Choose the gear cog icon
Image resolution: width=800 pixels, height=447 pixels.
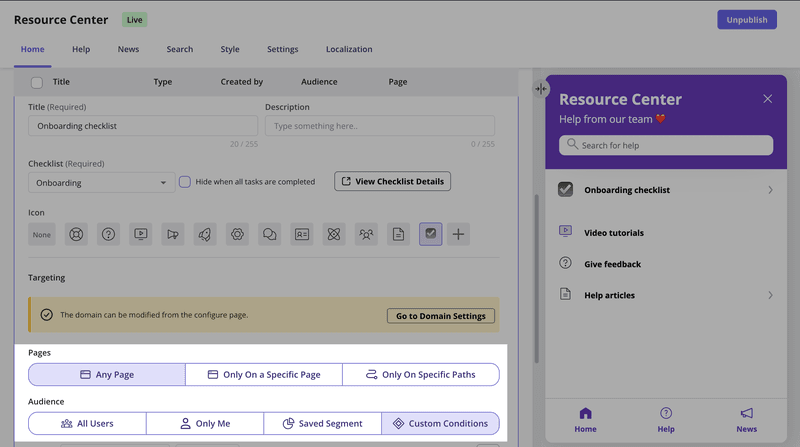[237, 234]
